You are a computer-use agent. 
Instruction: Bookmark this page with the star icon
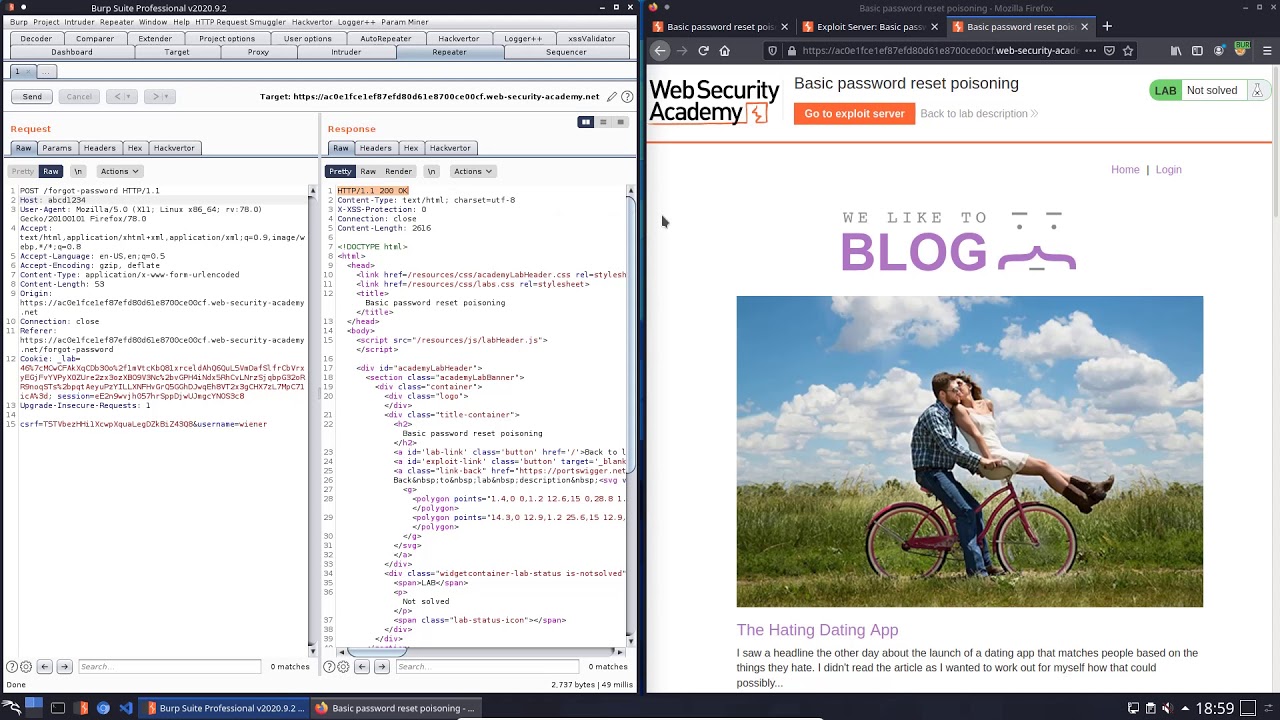(1128, 51)
